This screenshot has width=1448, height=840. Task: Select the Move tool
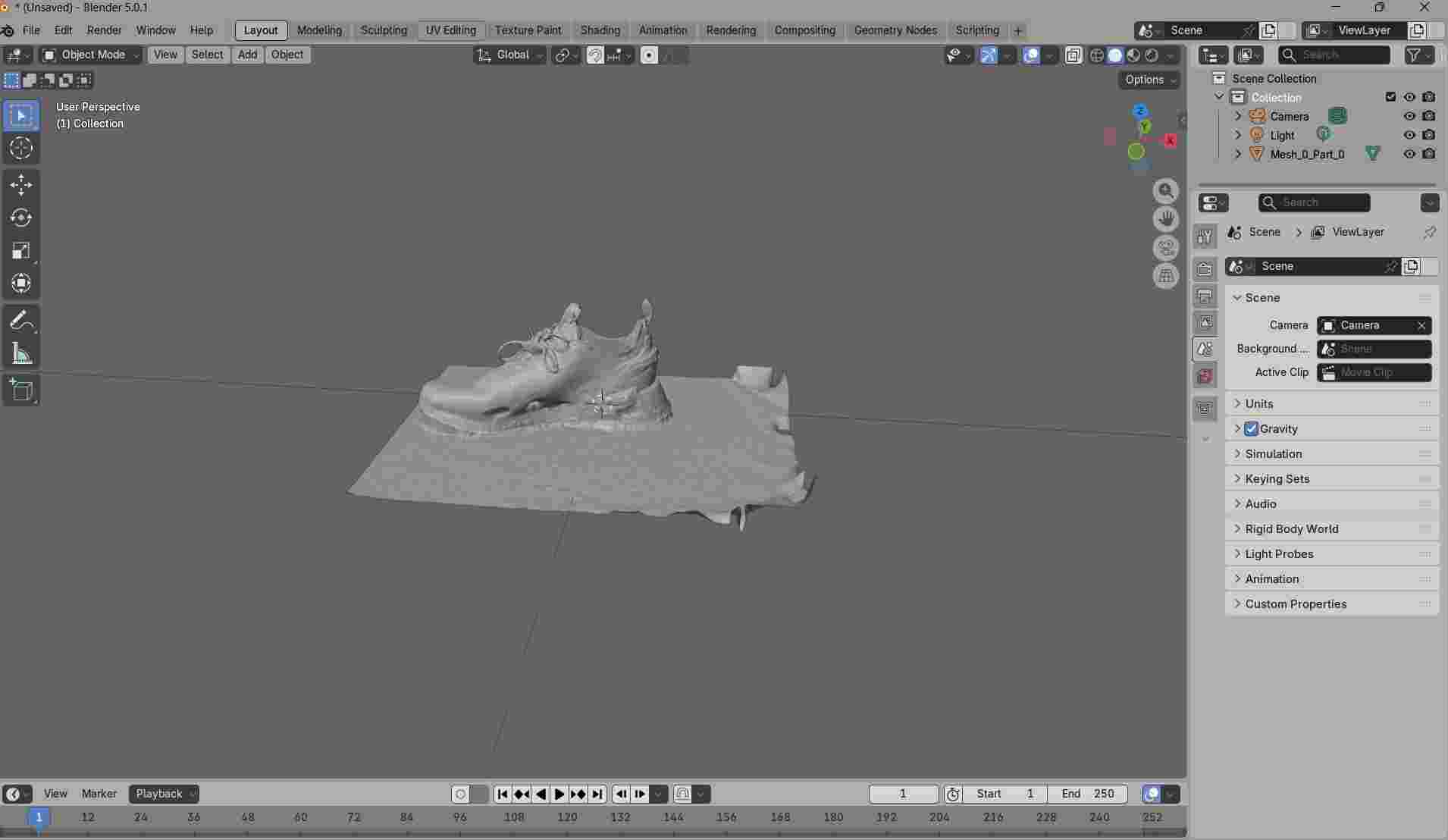21,184
